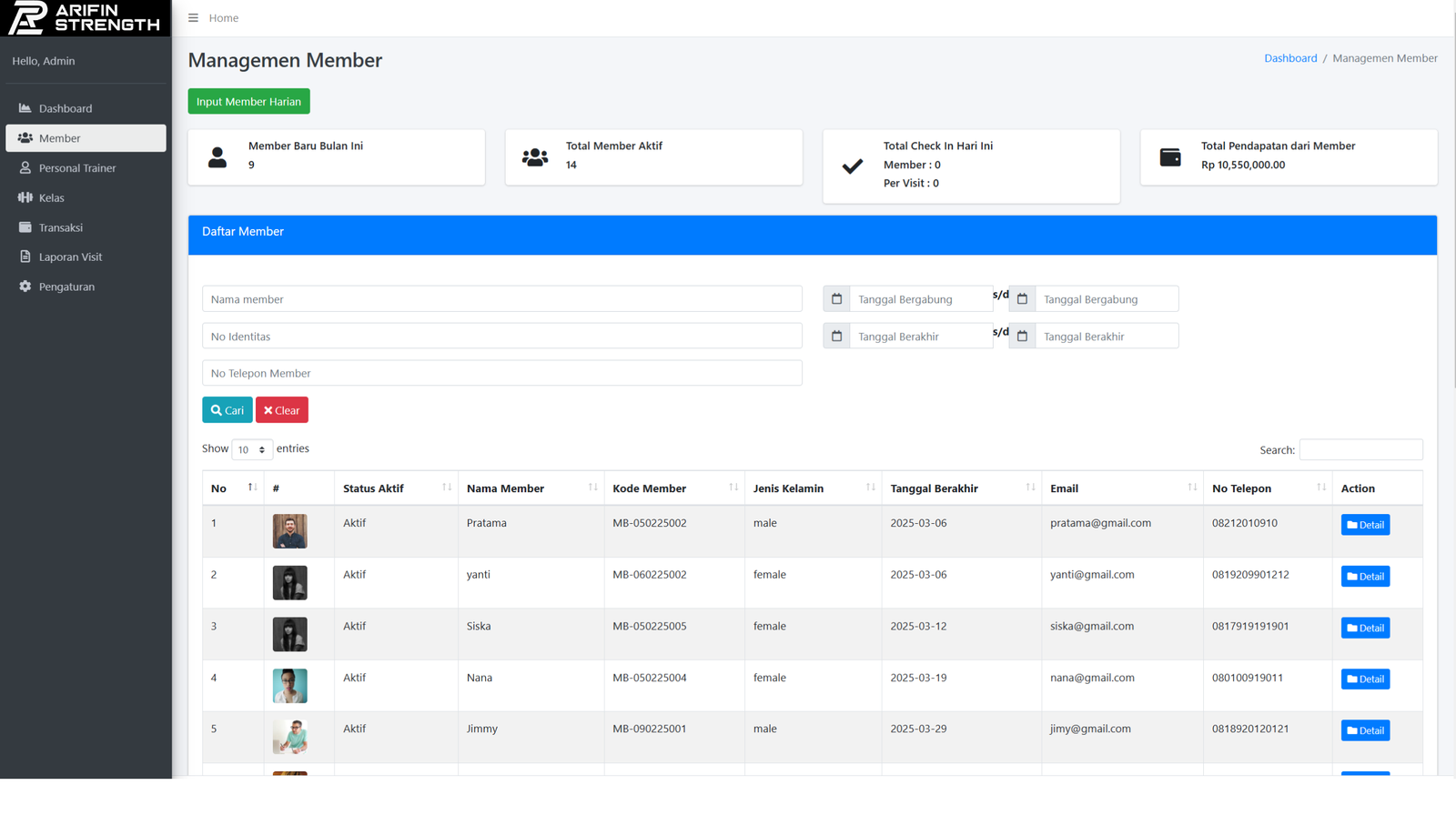Open Pengaturan settings in sidebar
1456x815 pixels.
[x=86, y=287]
